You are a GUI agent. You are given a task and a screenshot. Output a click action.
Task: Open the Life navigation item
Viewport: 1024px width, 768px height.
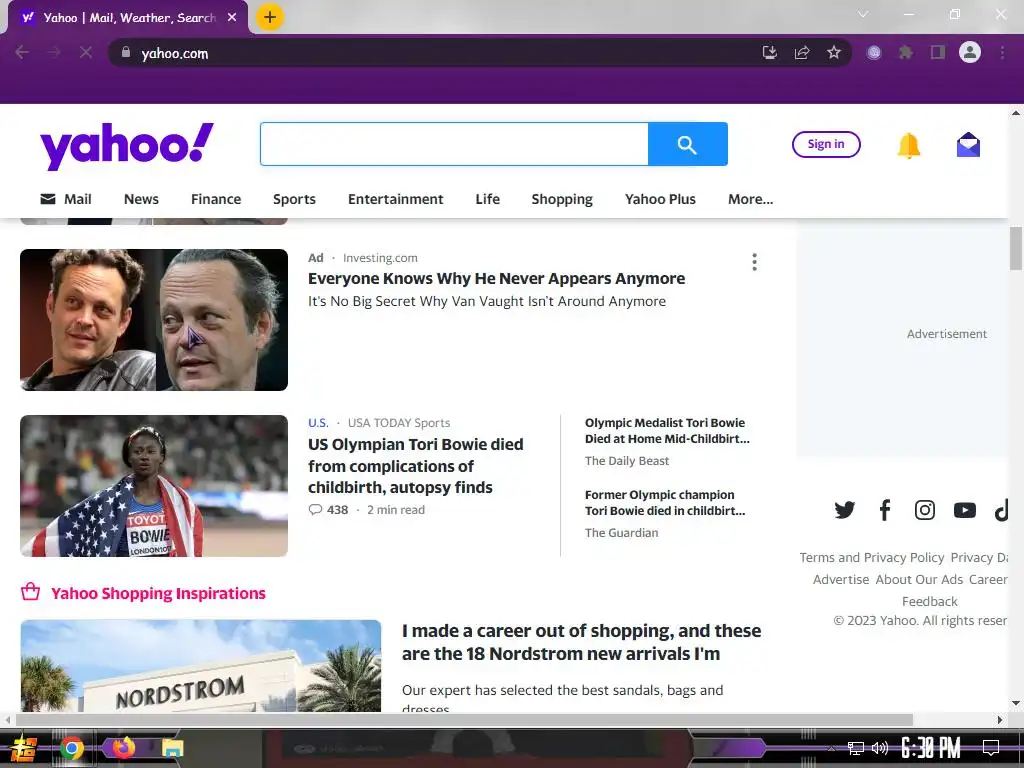click(x=487, y=199)
